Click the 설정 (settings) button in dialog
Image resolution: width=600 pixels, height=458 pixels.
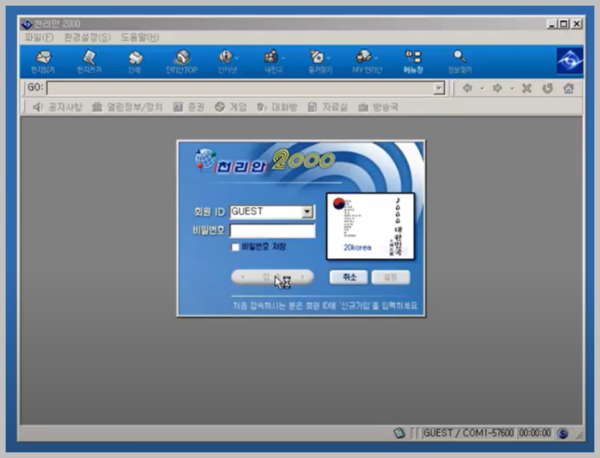tap(391, 277)
